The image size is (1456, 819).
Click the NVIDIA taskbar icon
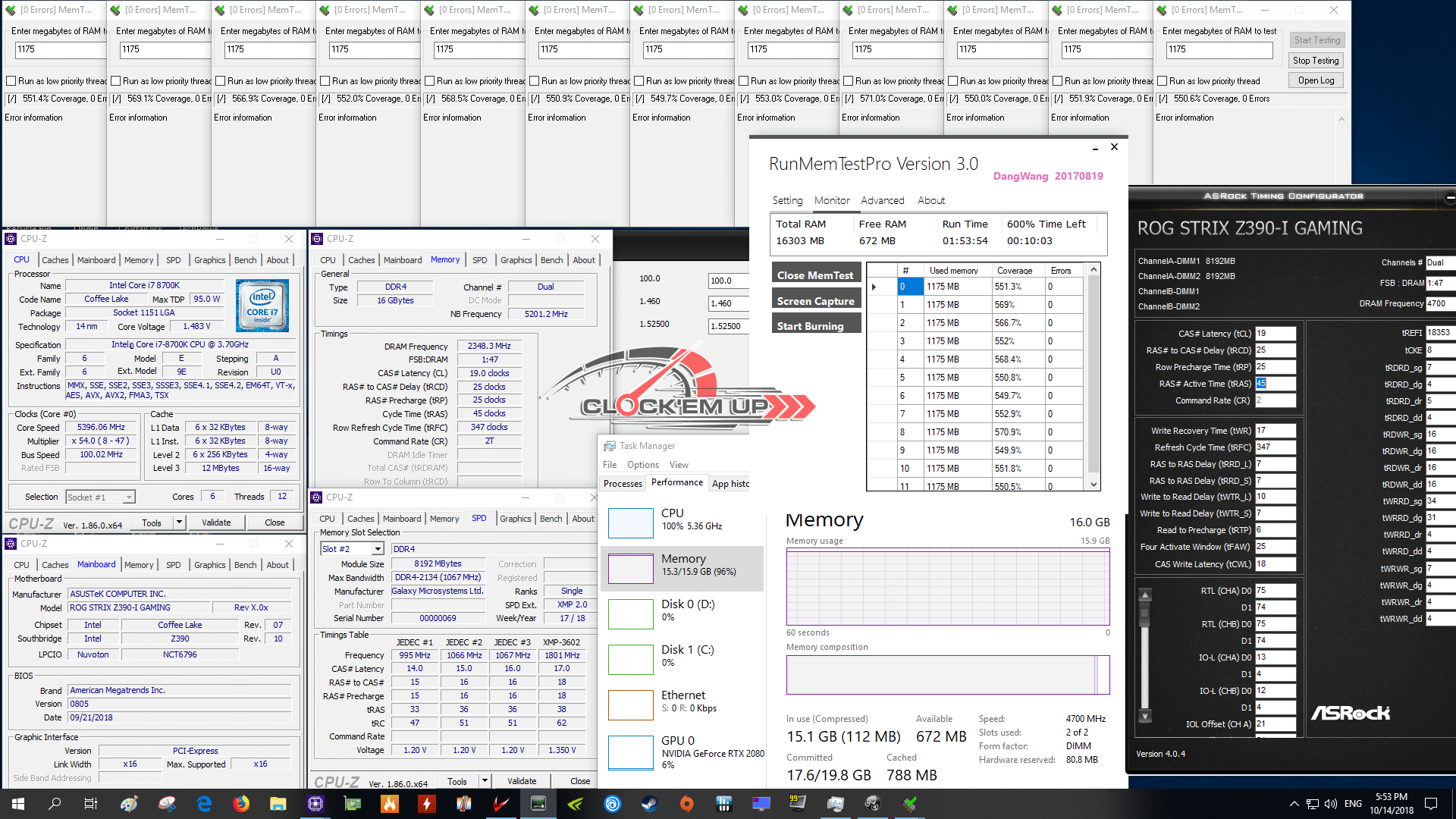pos(576,804)
